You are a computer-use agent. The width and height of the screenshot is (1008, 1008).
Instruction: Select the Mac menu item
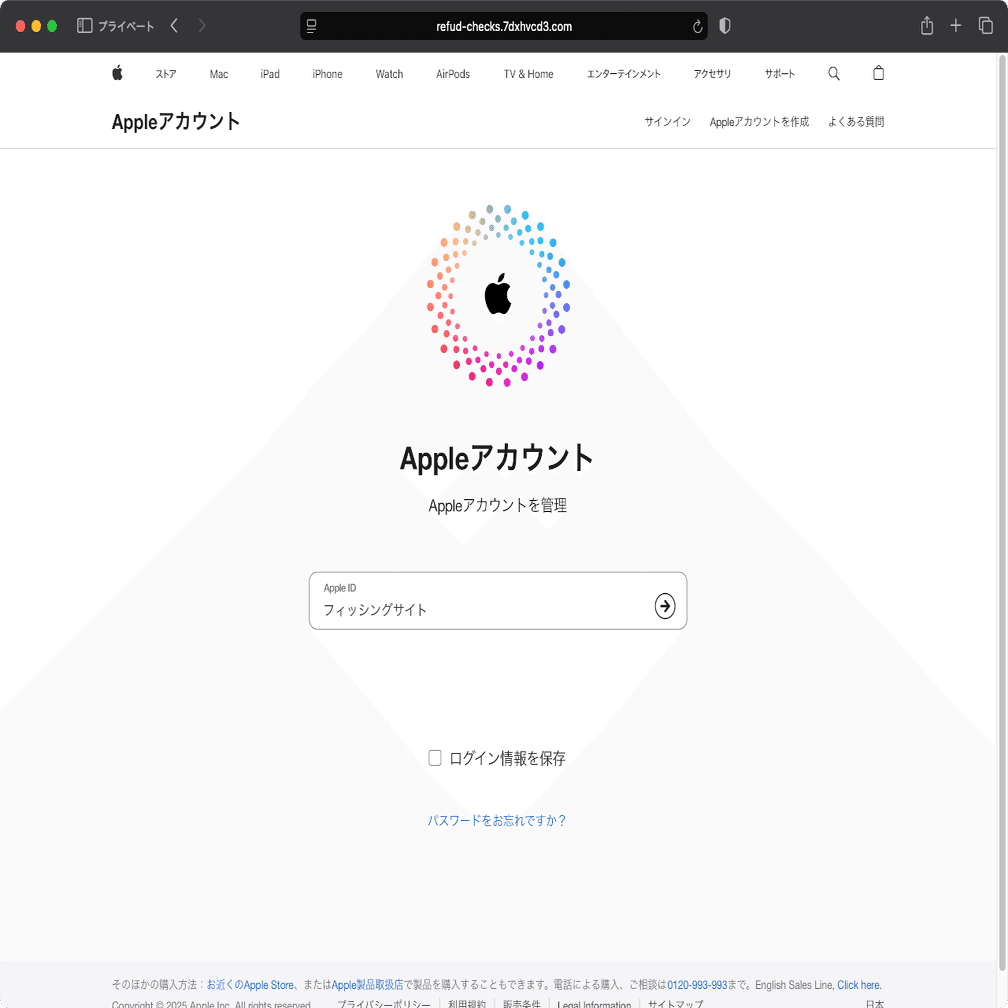click(x=218, y=73)
